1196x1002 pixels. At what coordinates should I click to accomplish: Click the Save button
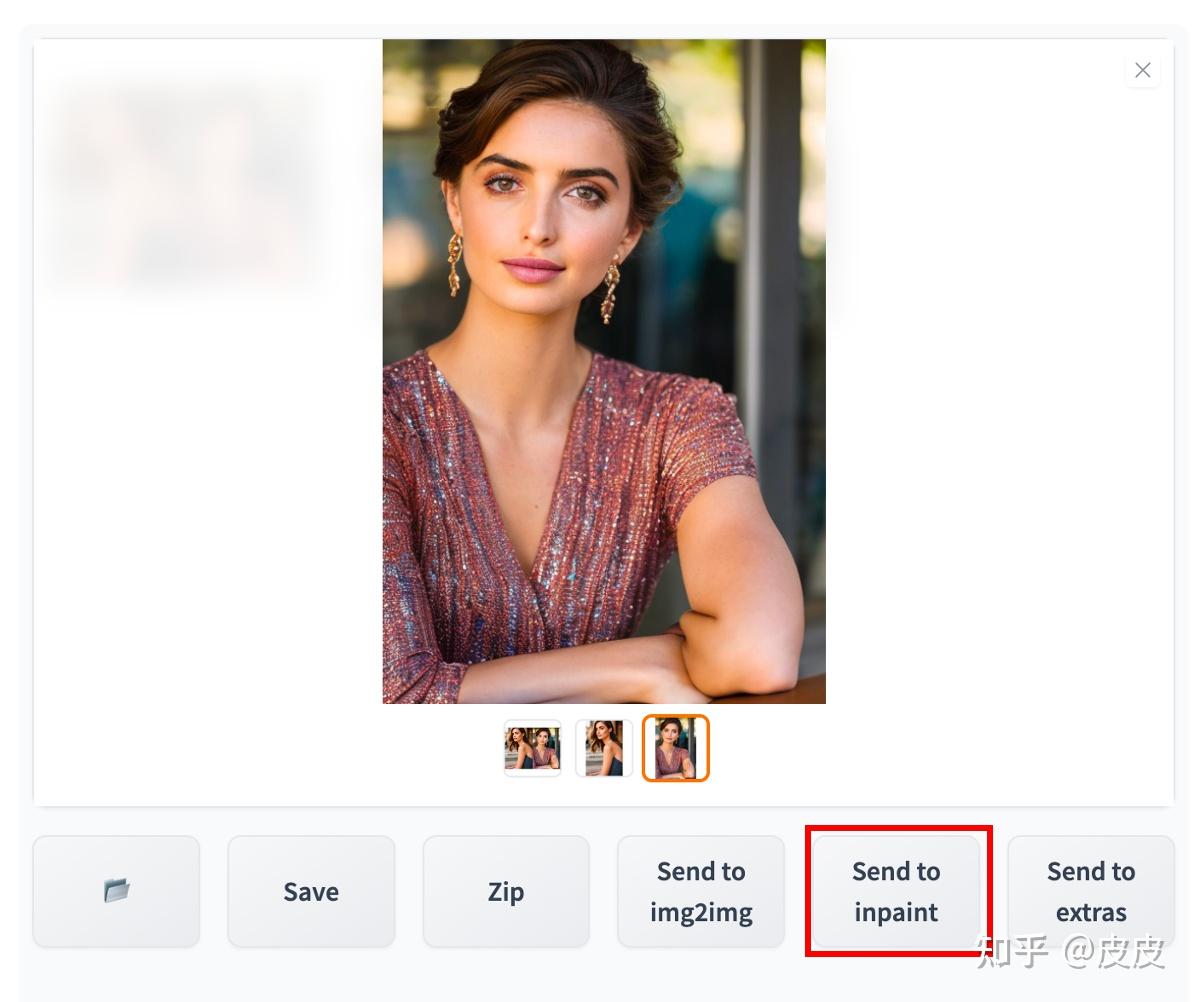[x=311, y=891]
